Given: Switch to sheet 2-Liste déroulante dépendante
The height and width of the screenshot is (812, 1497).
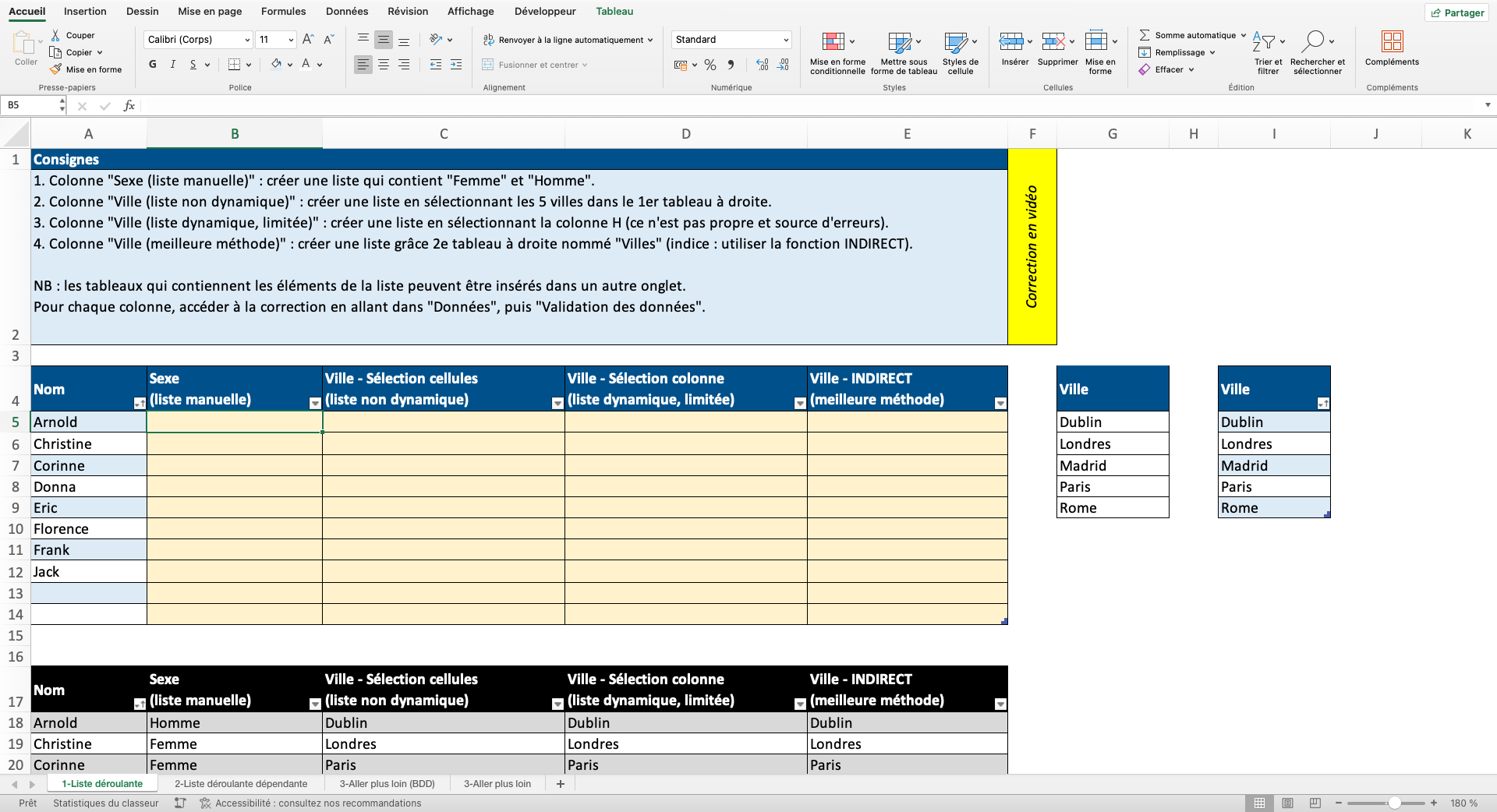Looking at the screenshot, I should 241,784.
